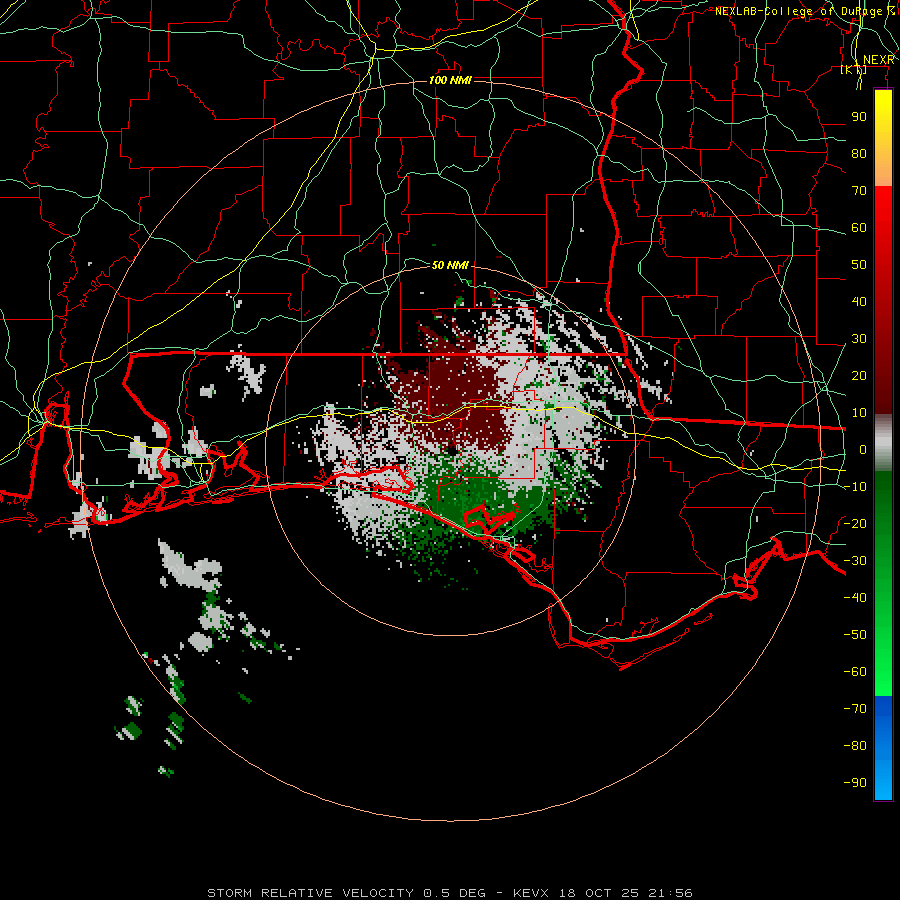Click the 50 value on velocity scale

click(859, 265)
